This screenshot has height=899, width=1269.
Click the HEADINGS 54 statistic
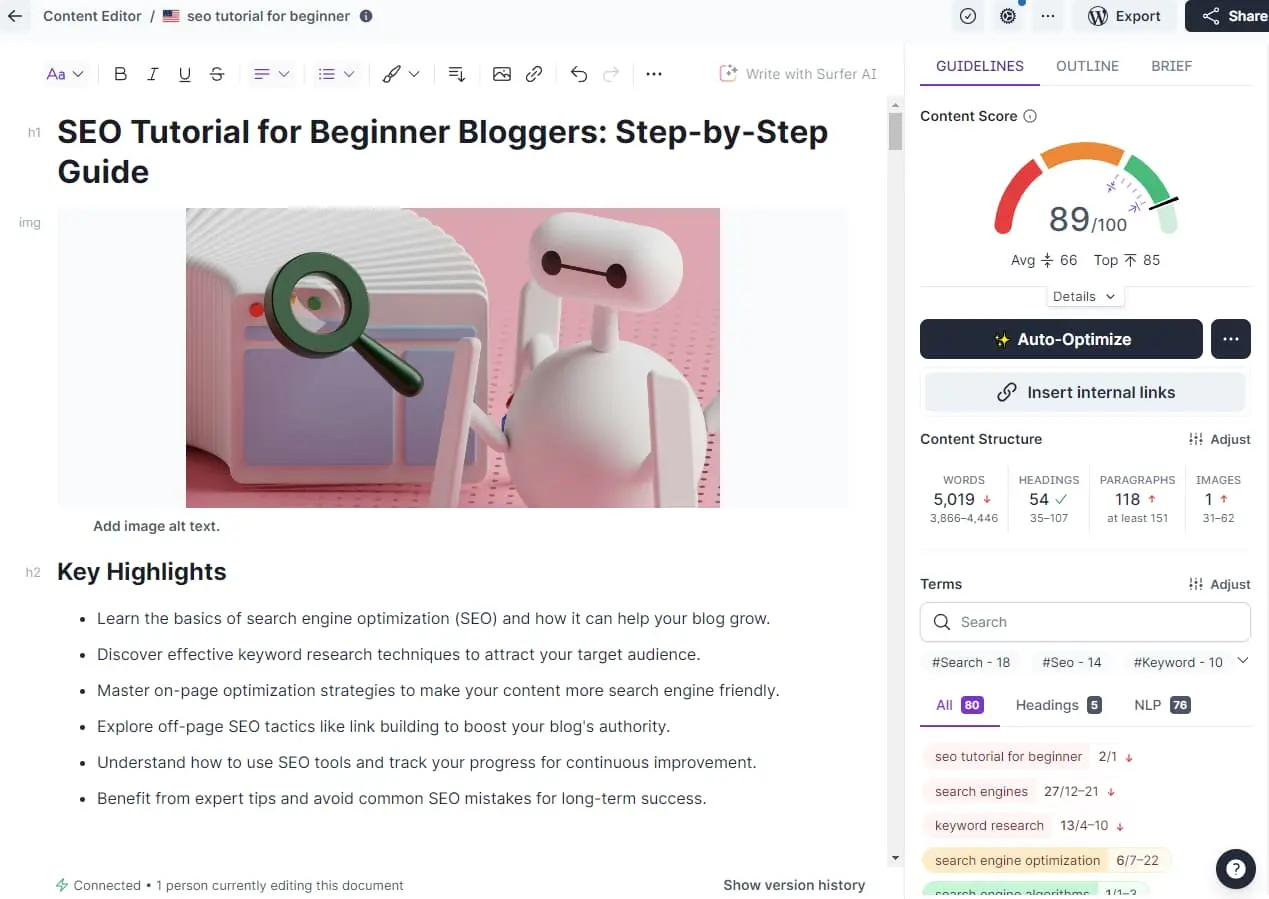click(1049, 498)
